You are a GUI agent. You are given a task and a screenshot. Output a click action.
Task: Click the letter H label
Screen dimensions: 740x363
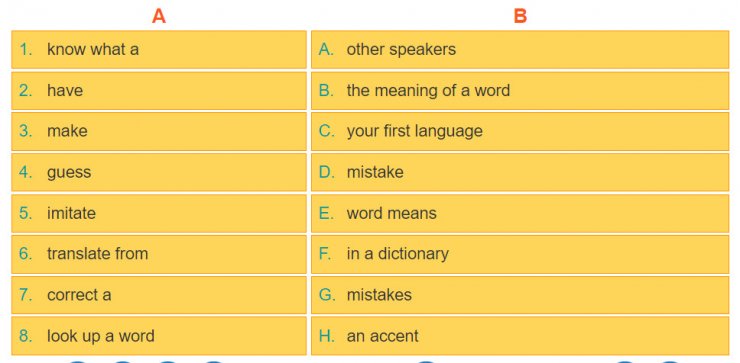[327, 336]
